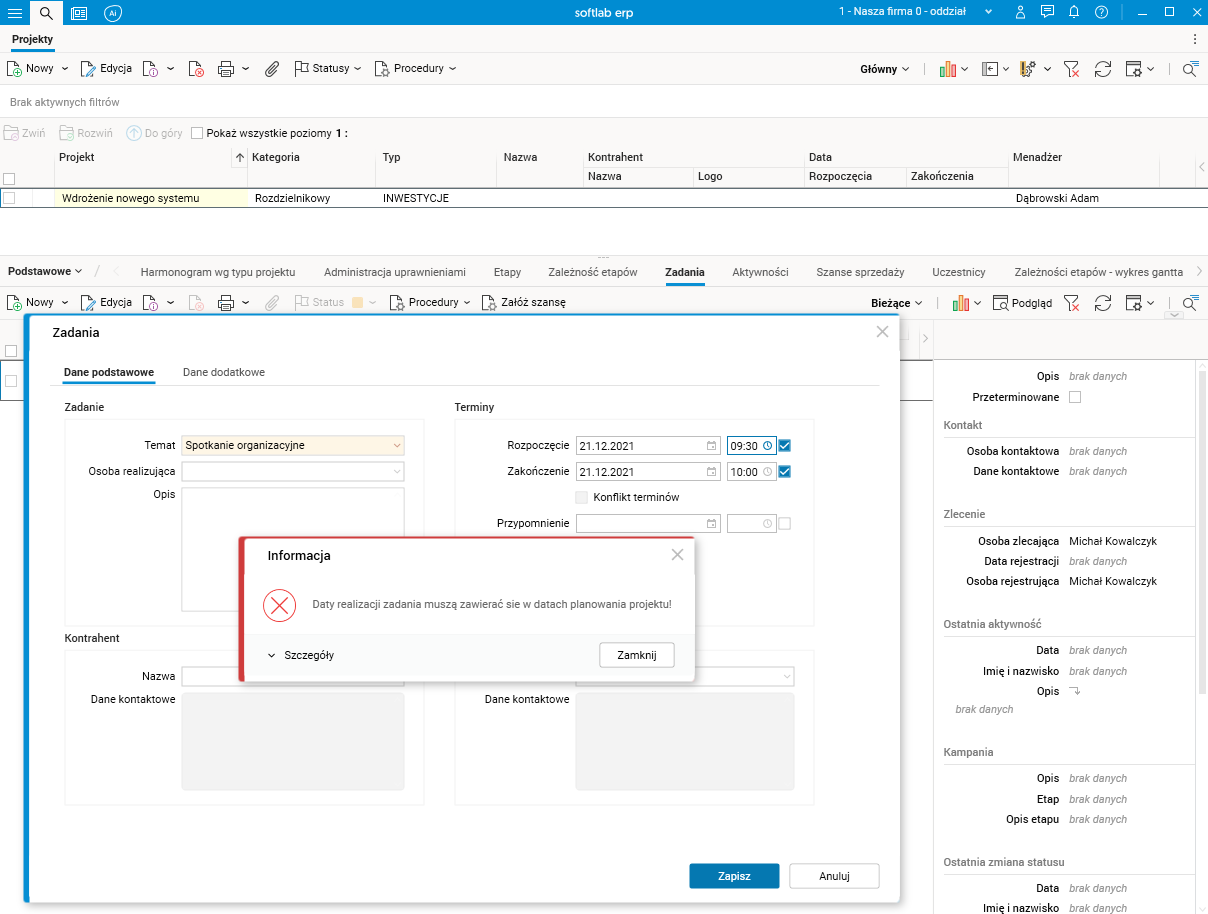This screenshot has width=1208, height=914.
Task: Open the search icon at Projekty toolbar right end
Action: coord(1190,69)
